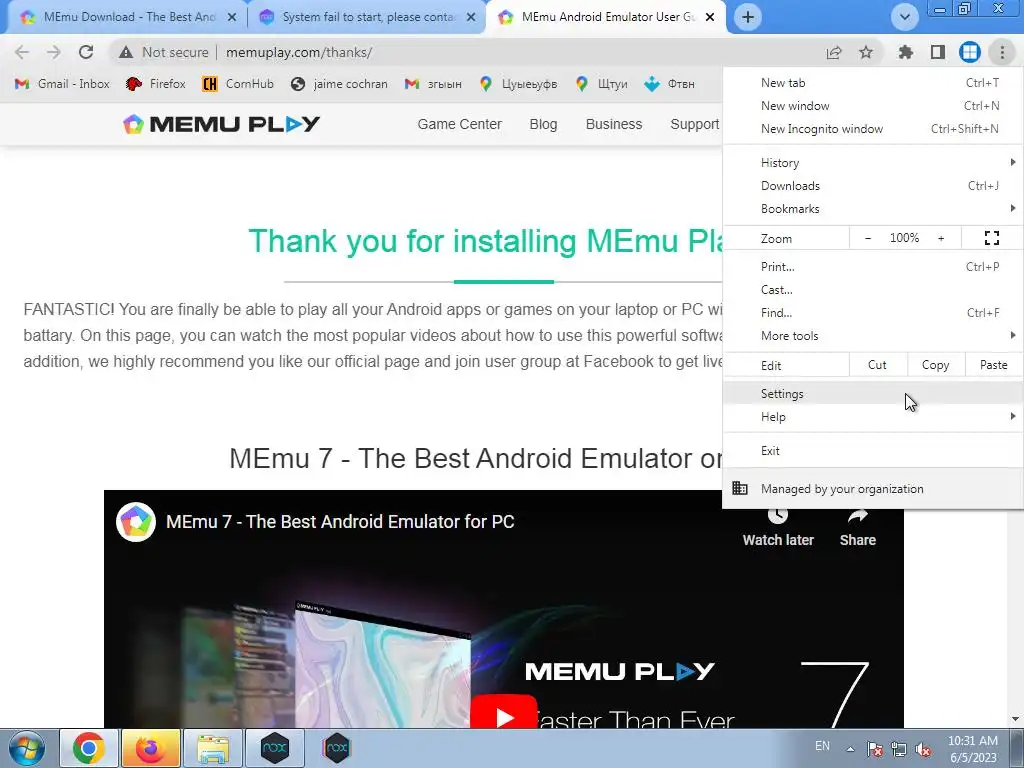1024x768 pixels.
Task: Select Print... in Chrome menu
Action: point(873,266)
